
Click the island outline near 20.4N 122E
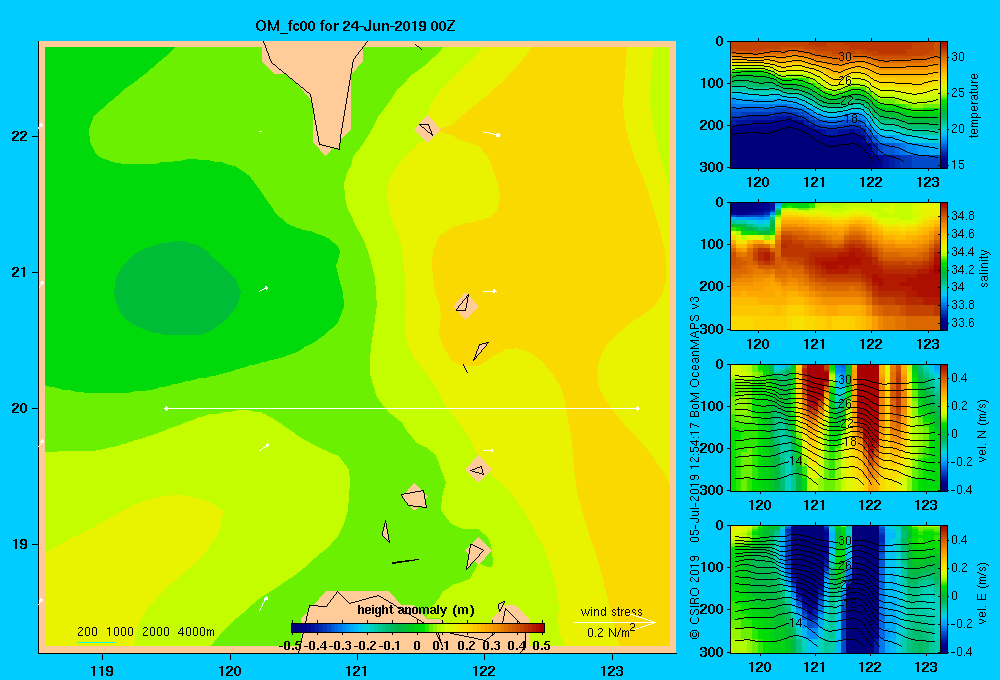(x=480, y=350)
